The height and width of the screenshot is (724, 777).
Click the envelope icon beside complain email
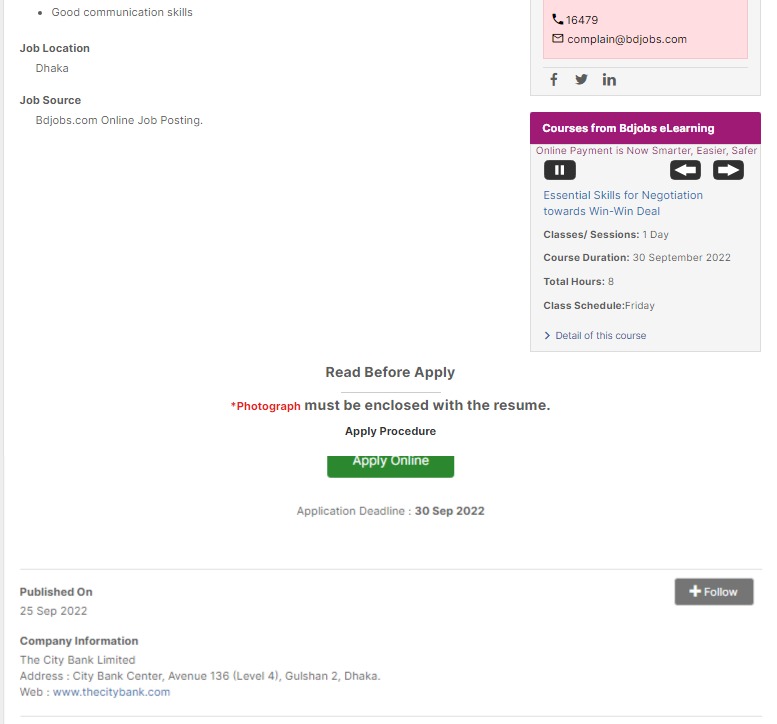(558, 38)
